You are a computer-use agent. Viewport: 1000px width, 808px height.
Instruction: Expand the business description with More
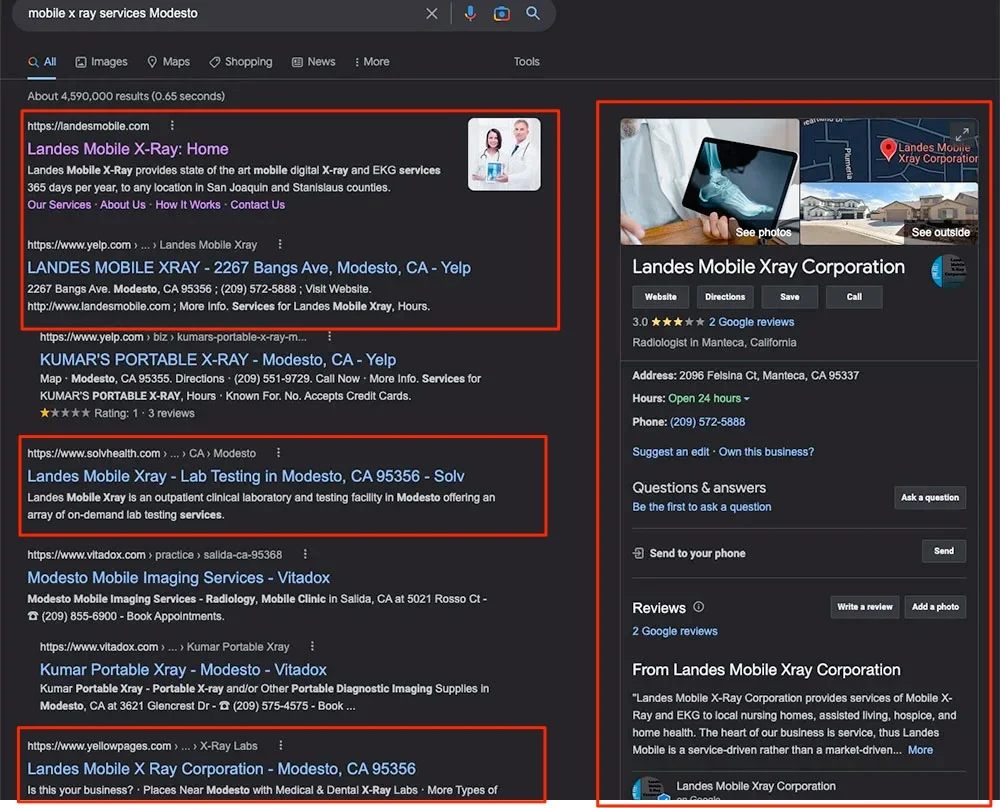coord(920,750)
